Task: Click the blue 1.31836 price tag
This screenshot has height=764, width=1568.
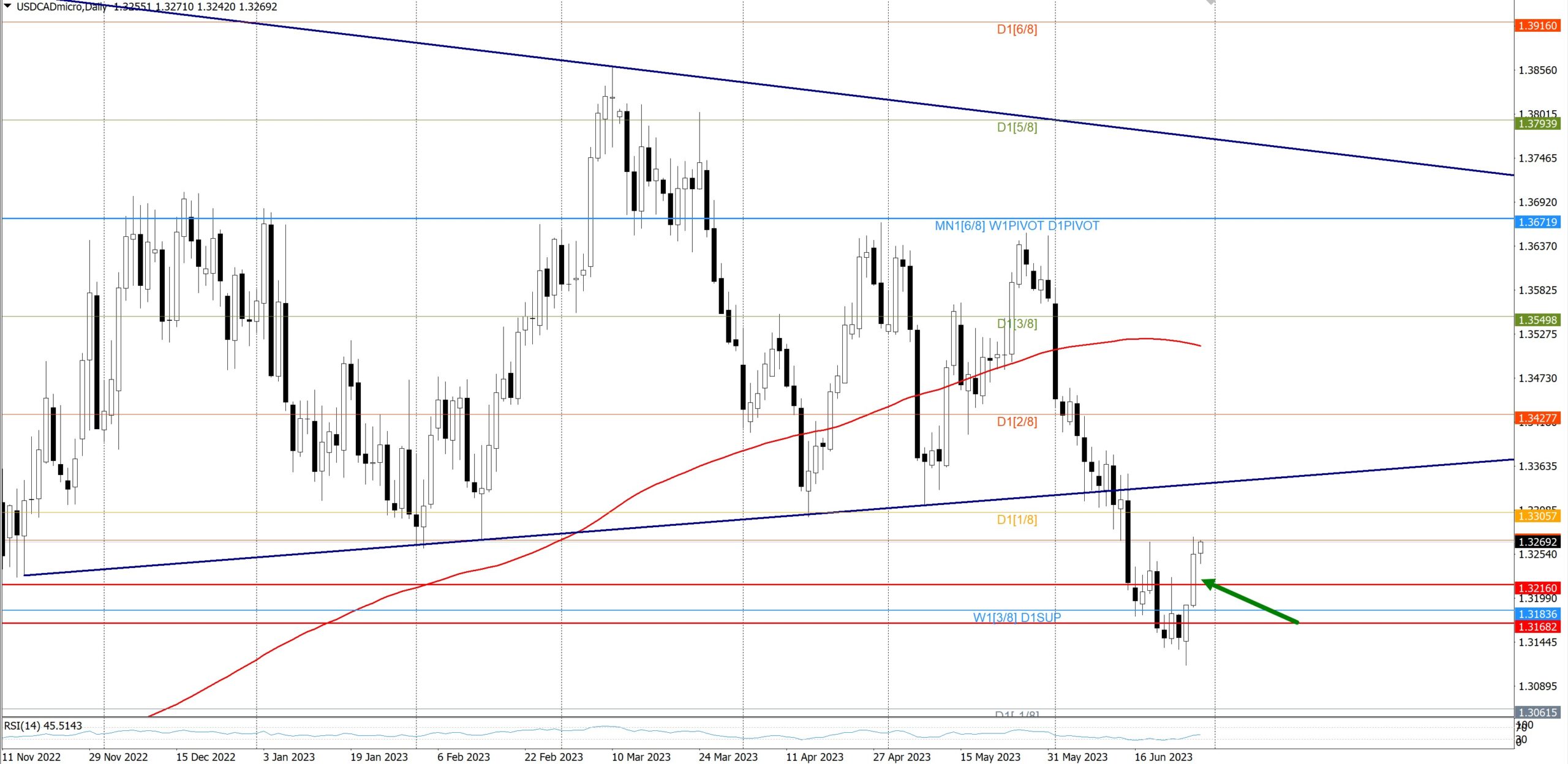Action: click(x=1537, y=614)
